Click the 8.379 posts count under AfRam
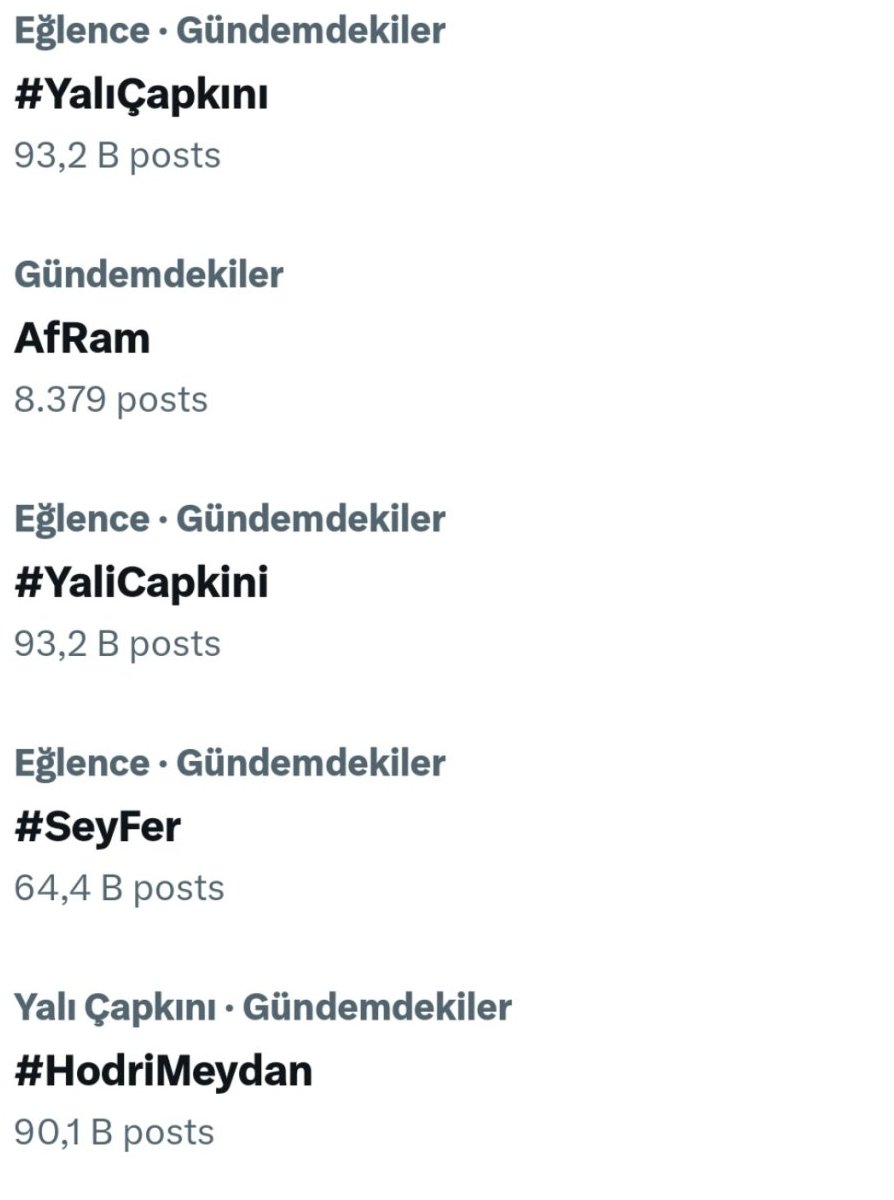This screenshot has width=894, height=1200. click(x=111, y=399)
